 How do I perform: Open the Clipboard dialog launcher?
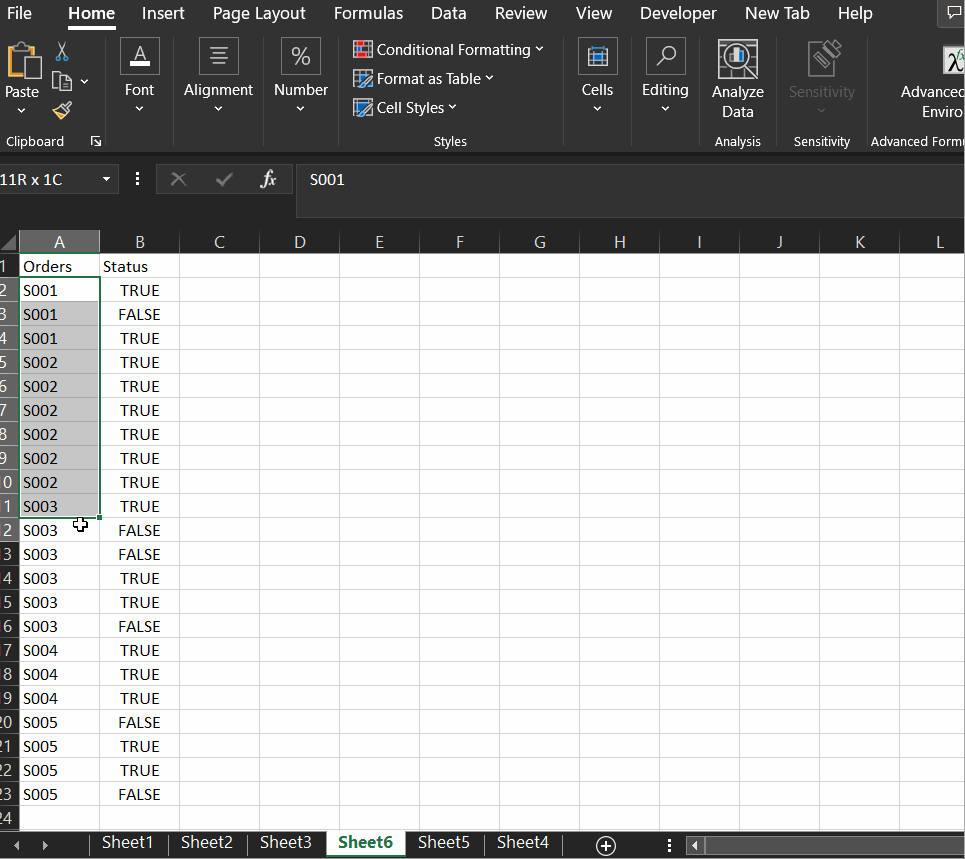point(96,141)
